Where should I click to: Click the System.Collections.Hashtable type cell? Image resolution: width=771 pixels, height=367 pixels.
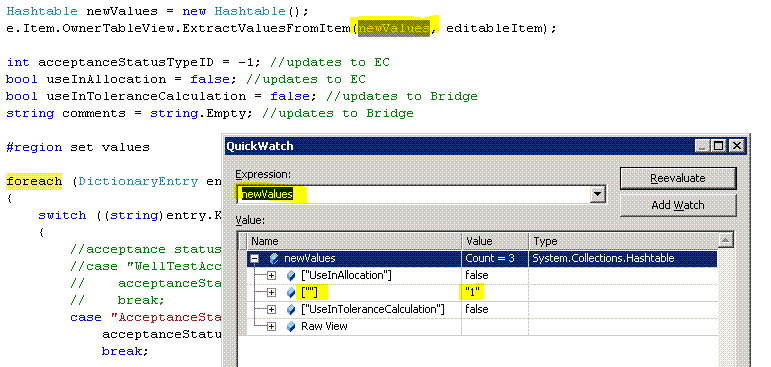click(x=623, y=258)
